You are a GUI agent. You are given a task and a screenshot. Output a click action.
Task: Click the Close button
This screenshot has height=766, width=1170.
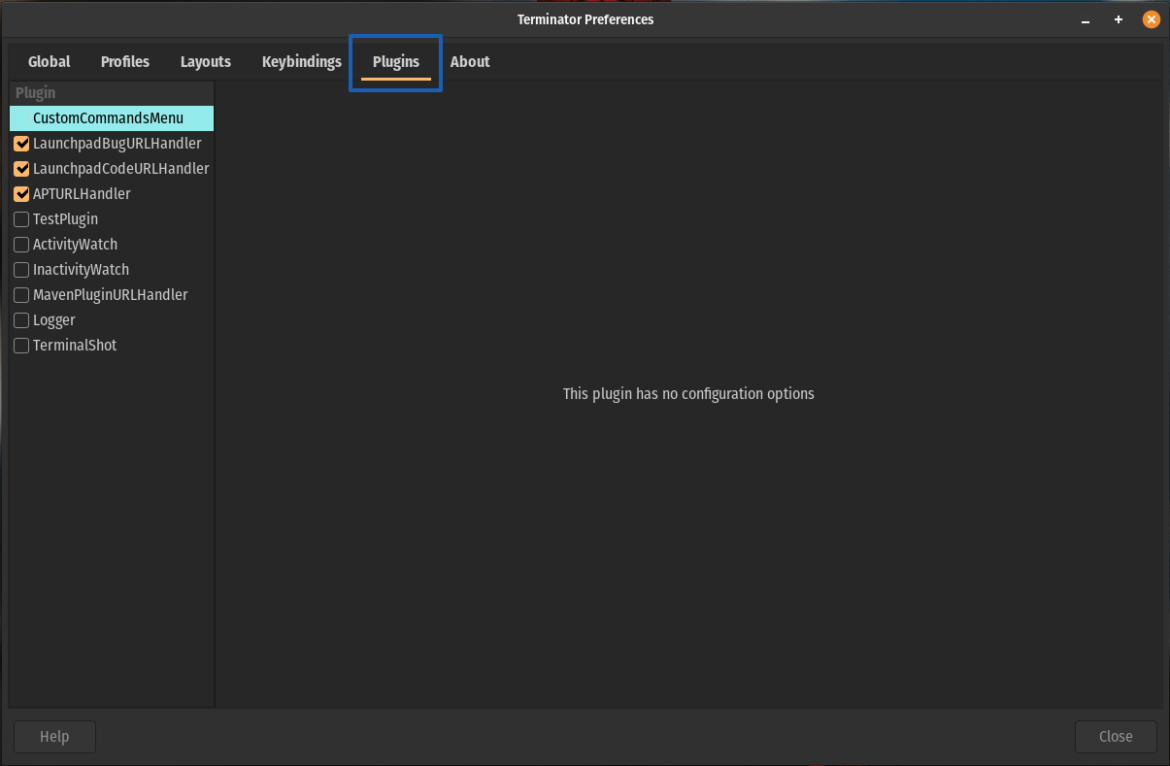point(1115,736)
